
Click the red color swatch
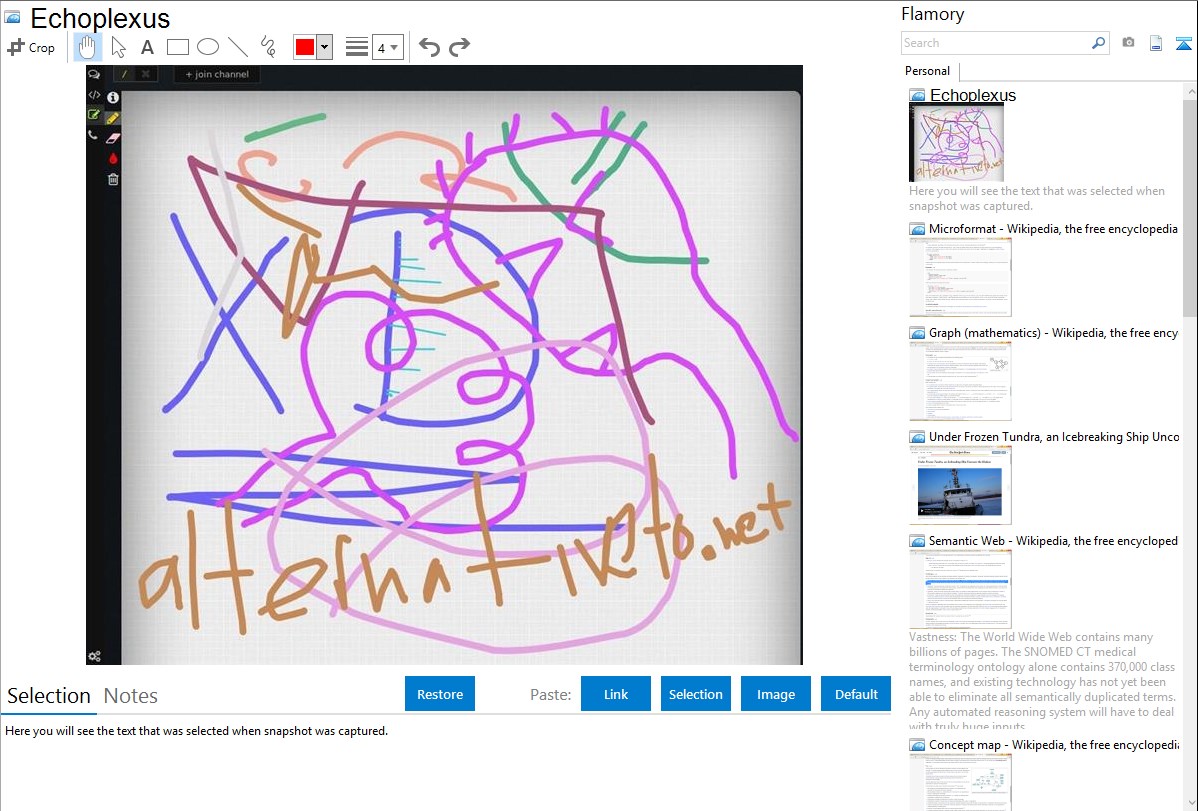tap(305, 47)
